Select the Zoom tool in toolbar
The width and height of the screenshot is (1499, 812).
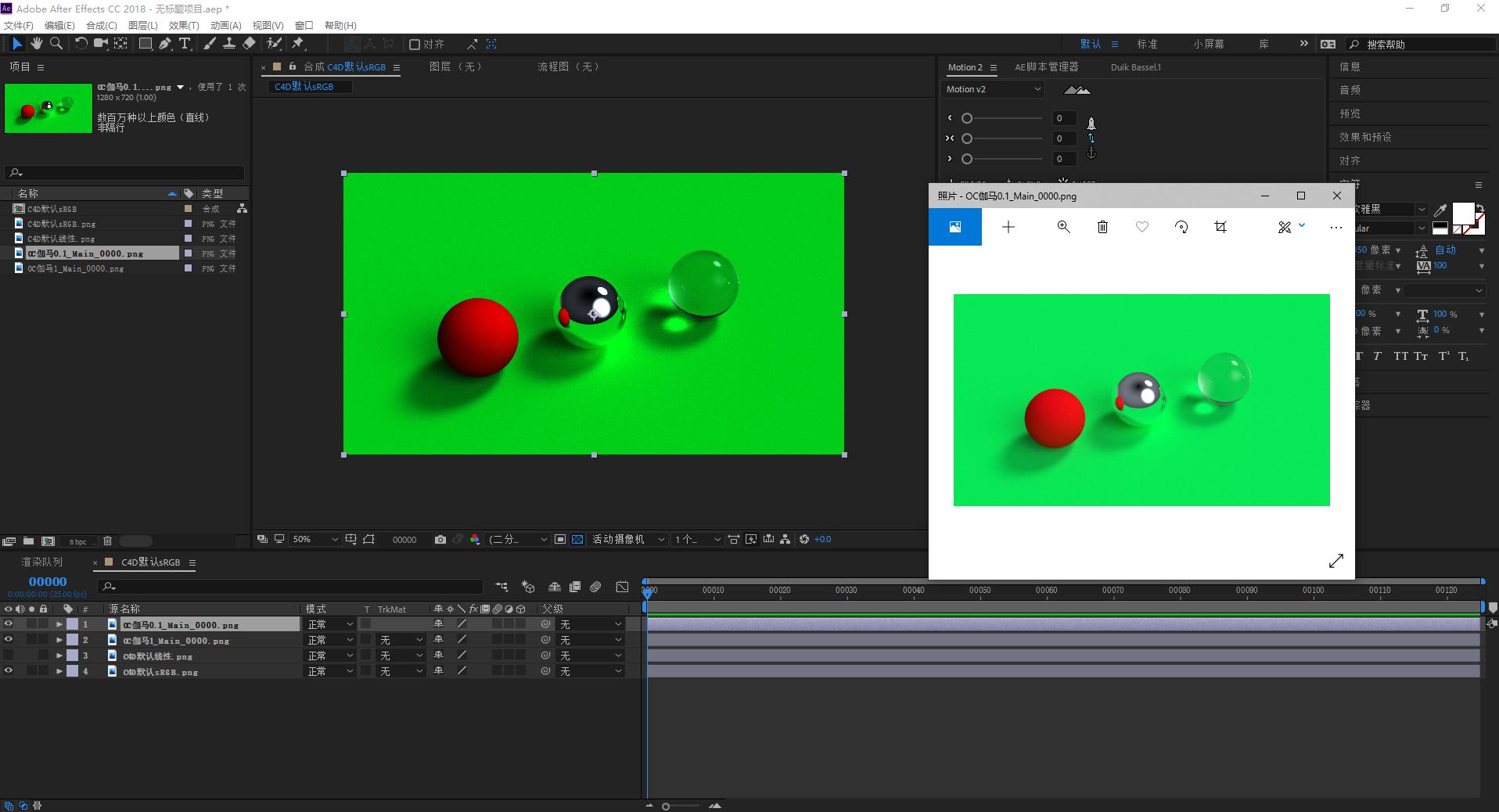(x=56, y=44)
